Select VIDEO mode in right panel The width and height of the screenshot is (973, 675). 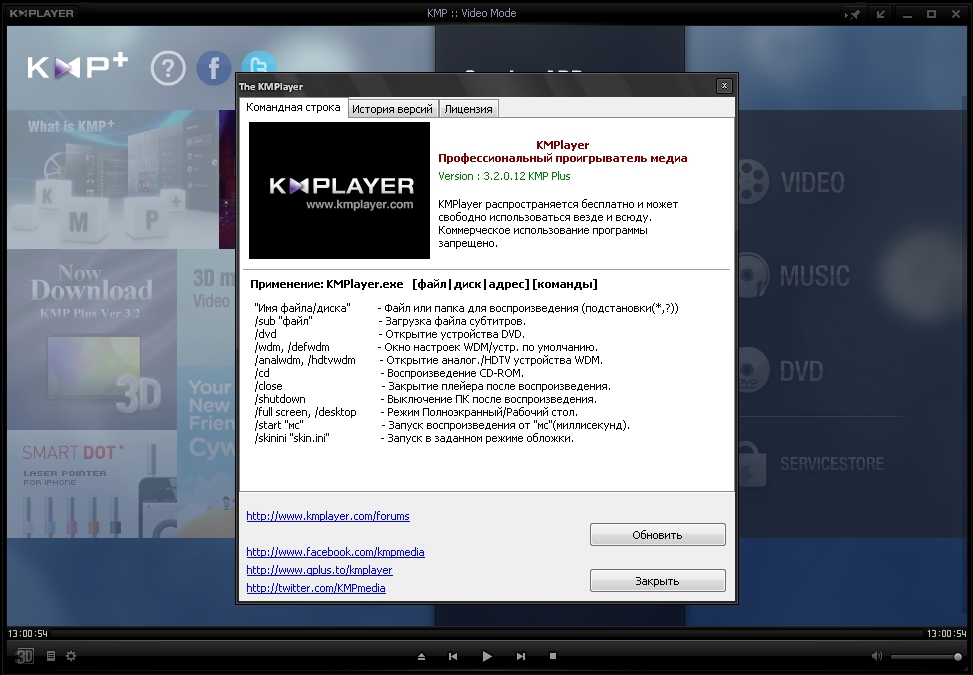[791, 182]
